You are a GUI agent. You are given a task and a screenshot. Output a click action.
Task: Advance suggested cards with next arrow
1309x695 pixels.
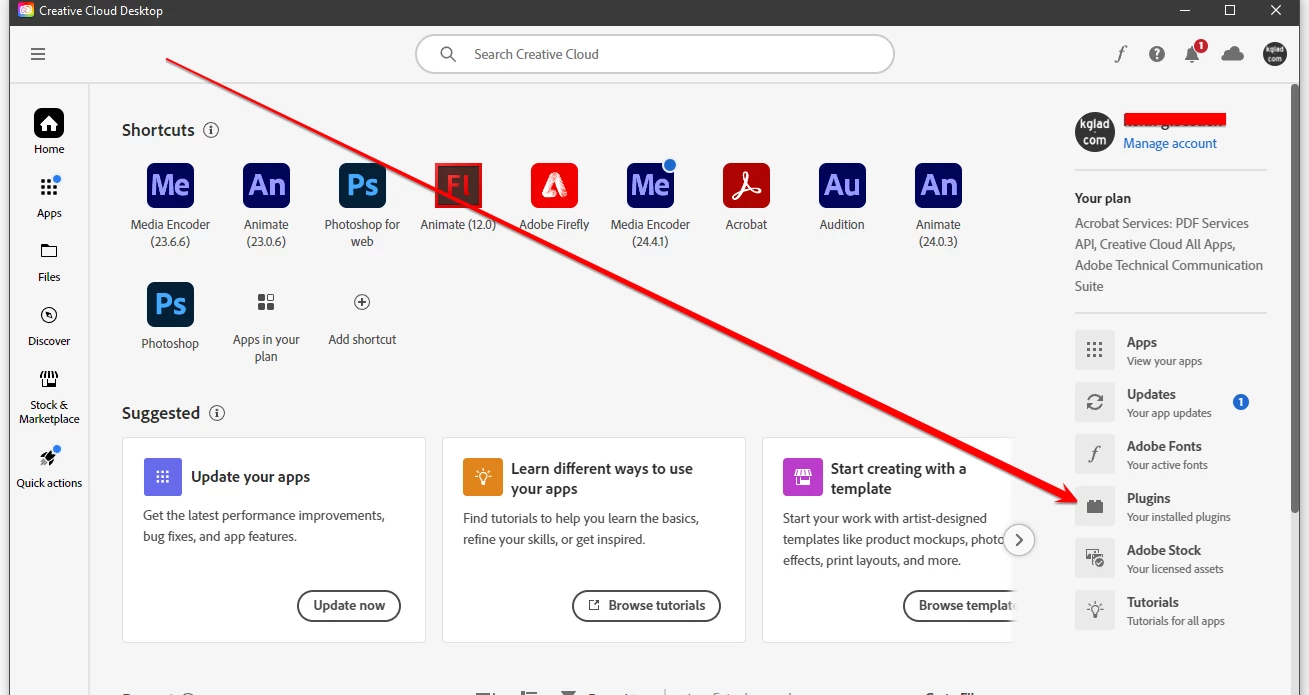pyautogui.click(x=1019, y=540)
